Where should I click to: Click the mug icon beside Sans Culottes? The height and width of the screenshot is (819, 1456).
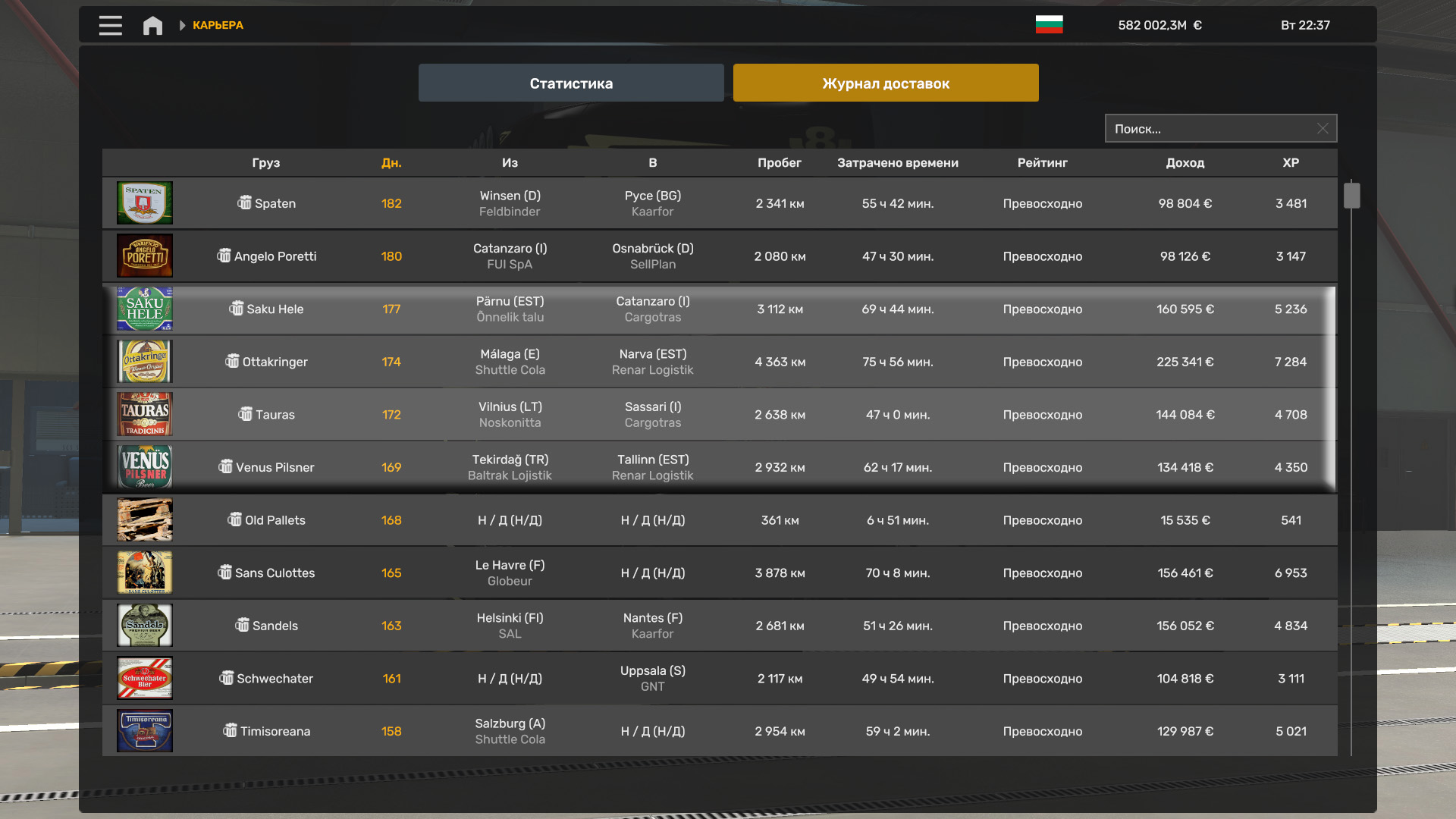[224, 572]
